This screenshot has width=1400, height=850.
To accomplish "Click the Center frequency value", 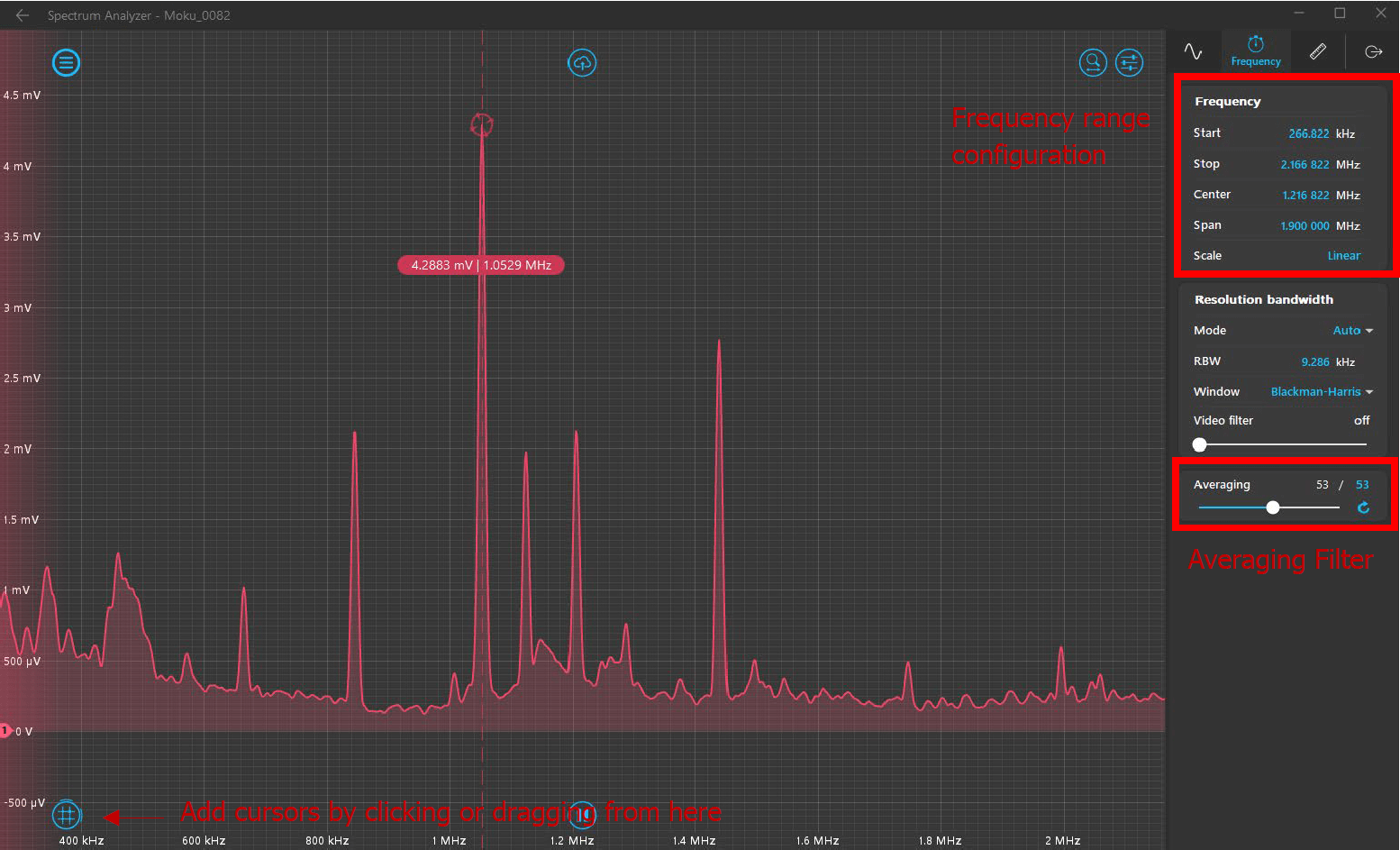I will click(x=1305, y=196).
